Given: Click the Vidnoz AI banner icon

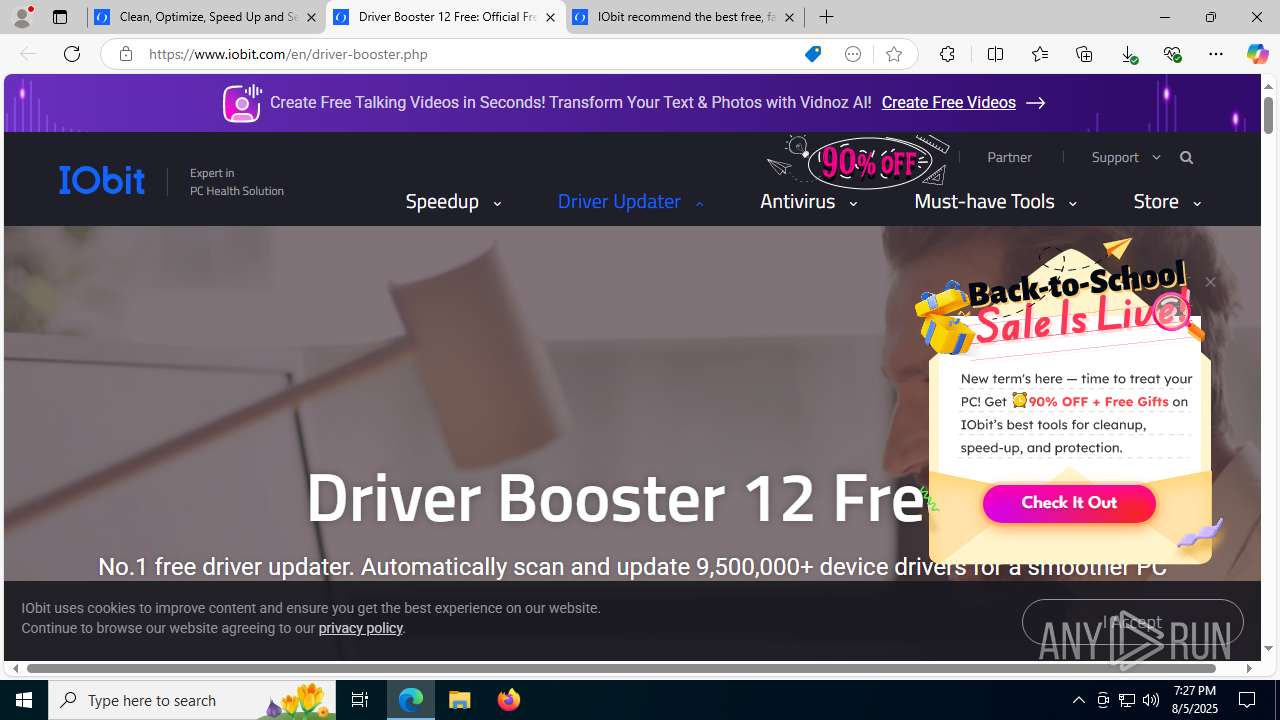Looking at the screenshot, I should pos(242,103).
